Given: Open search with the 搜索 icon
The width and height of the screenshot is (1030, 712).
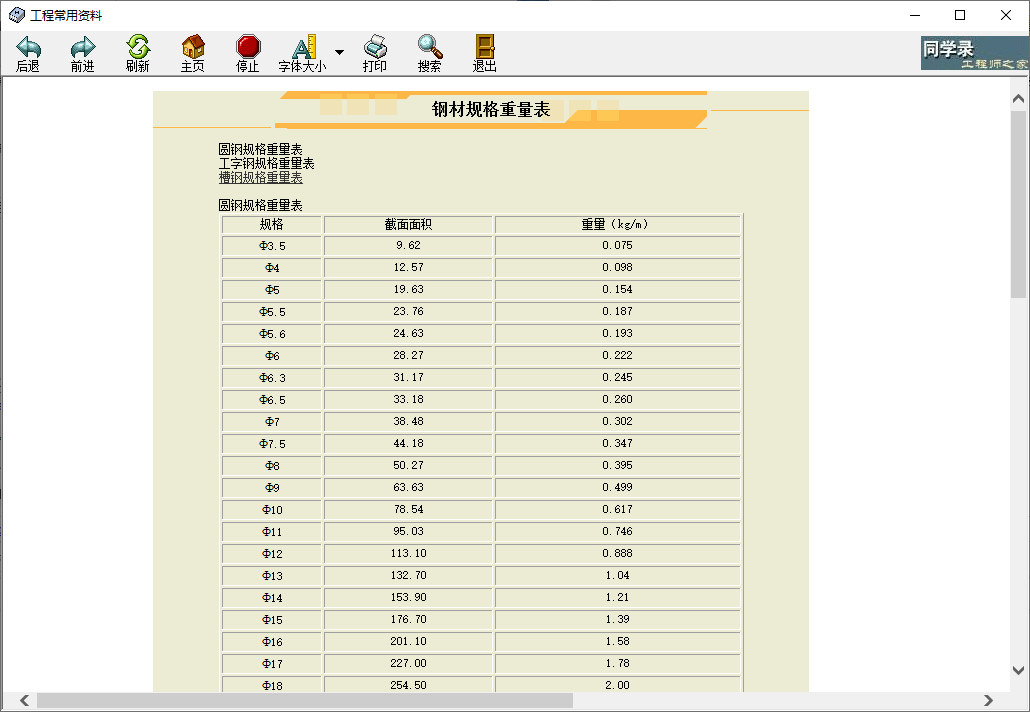Looking at the screenshot, I should [x=429, y=52].
